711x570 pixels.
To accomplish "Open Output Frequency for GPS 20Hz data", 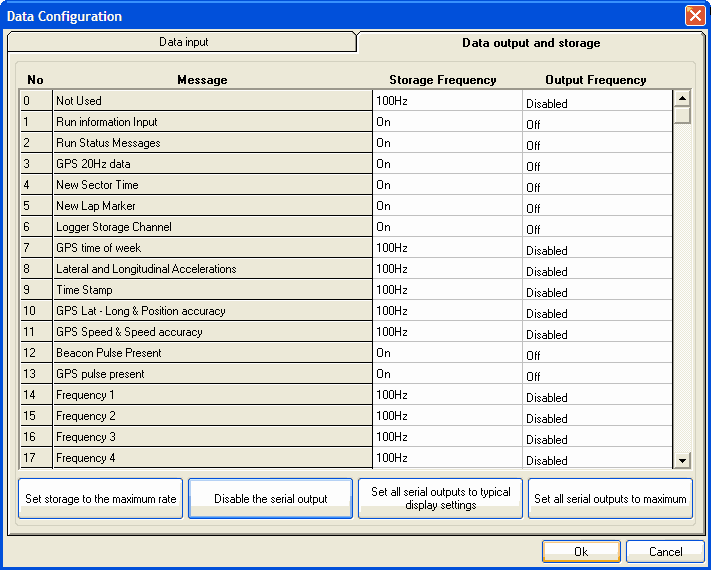I will (x=597, y=165).
